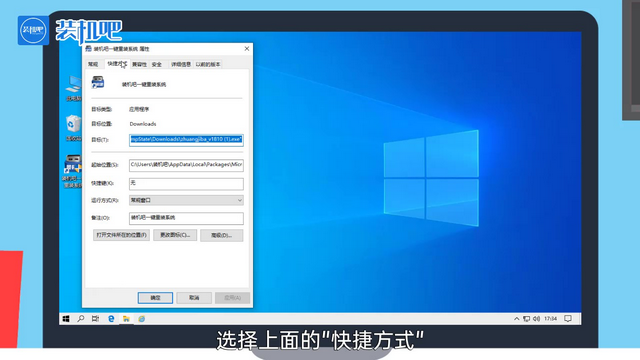
Task: Select the This PC desktop icon
Action: point(74,88)
